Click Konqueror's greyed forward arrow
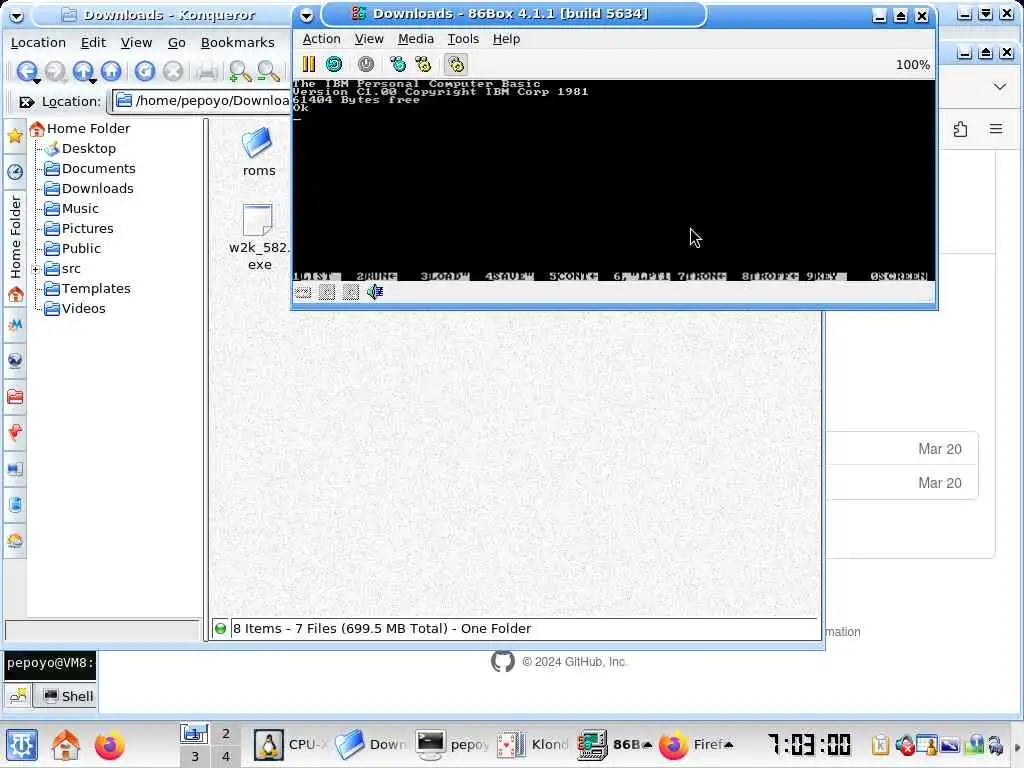Image resolution: width=1024 pixels, height=768 pixels. 55,71
